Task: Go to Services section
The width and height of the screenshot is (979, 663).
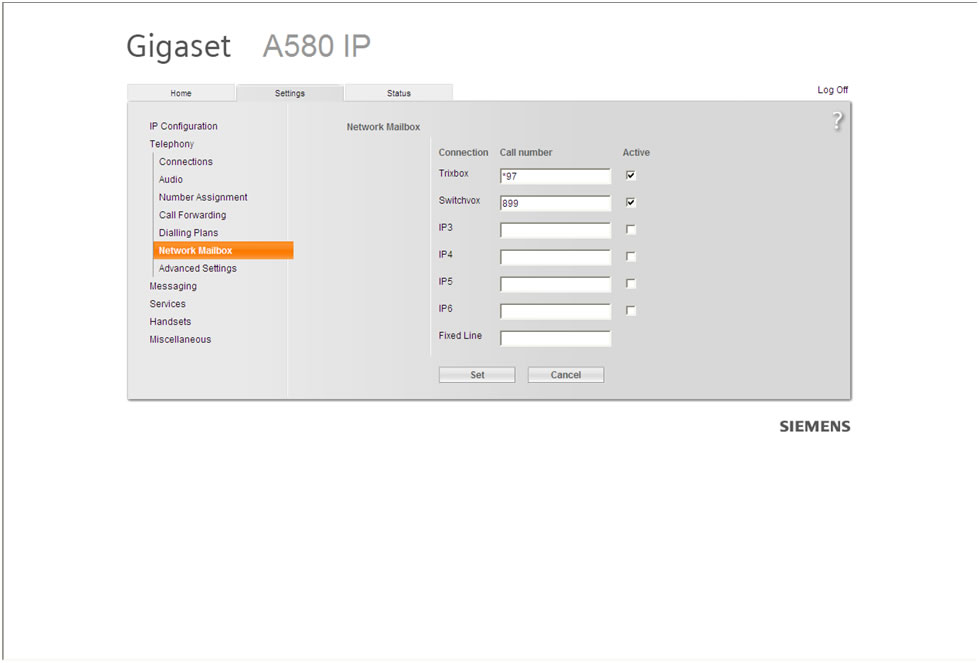Action: pyautogui.click(x=167, y=304)
